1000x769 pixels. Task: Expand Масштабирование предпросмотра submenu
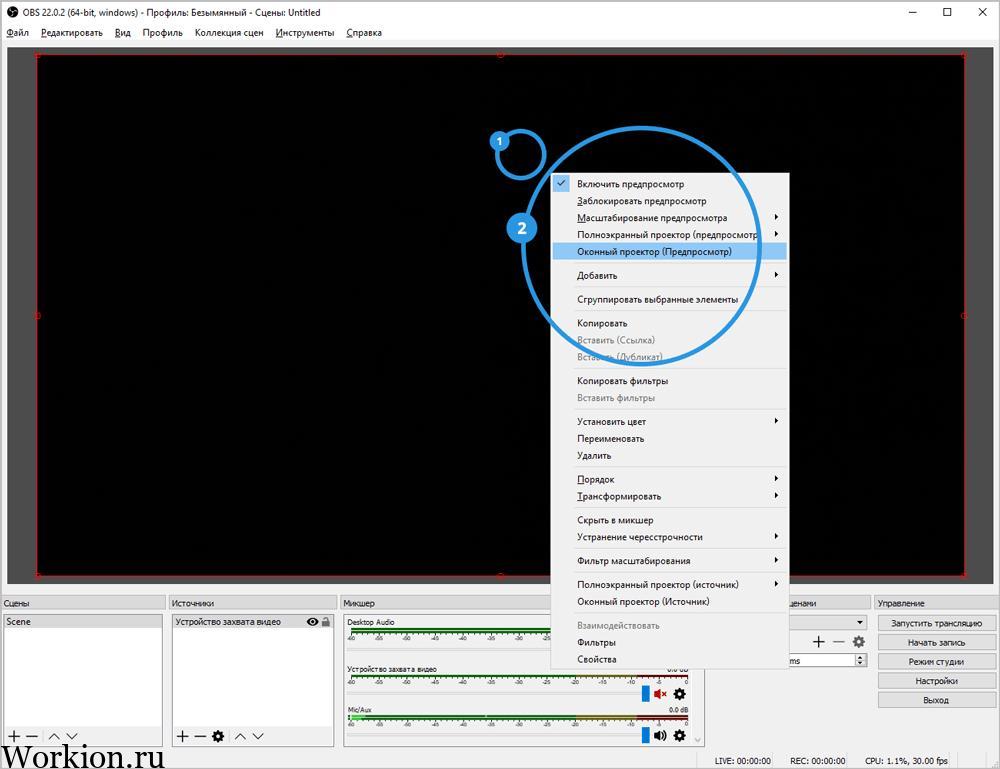point(670,217)
